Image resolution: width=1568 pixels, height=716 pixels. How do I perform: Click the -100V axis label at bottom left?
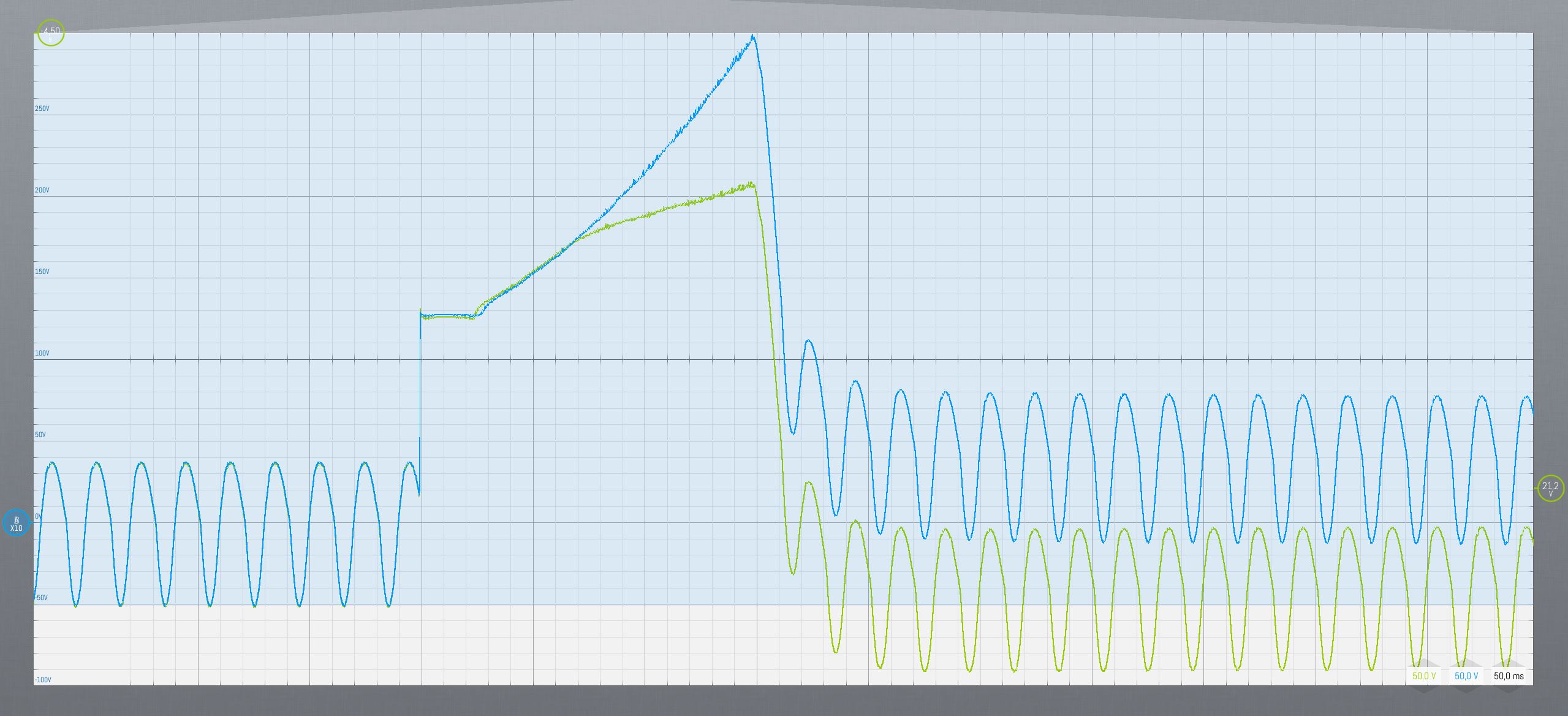[x=43, y=680]
